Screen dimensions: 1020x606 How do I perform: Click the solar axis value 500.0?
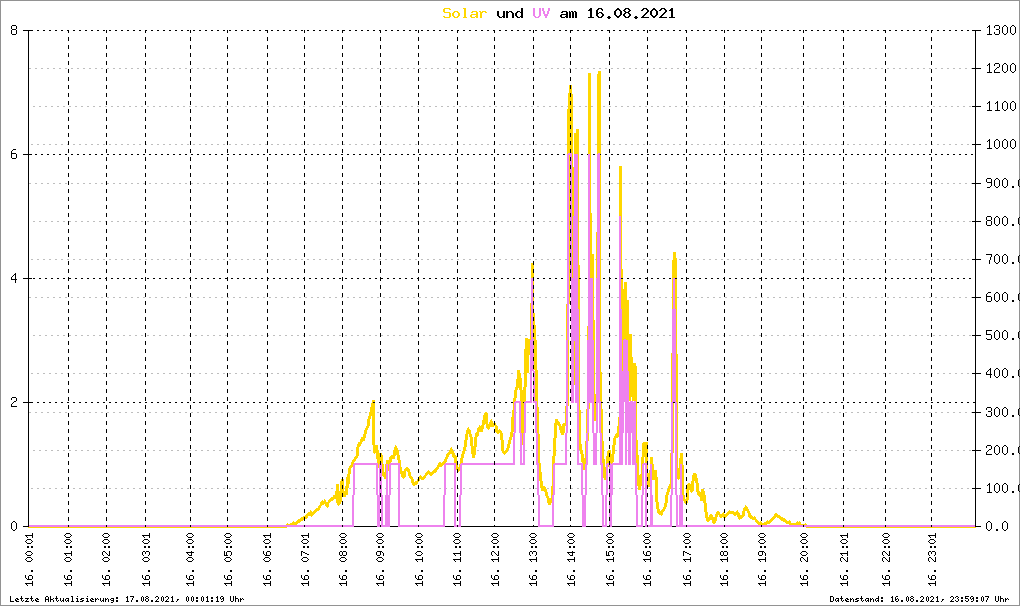1002,336
